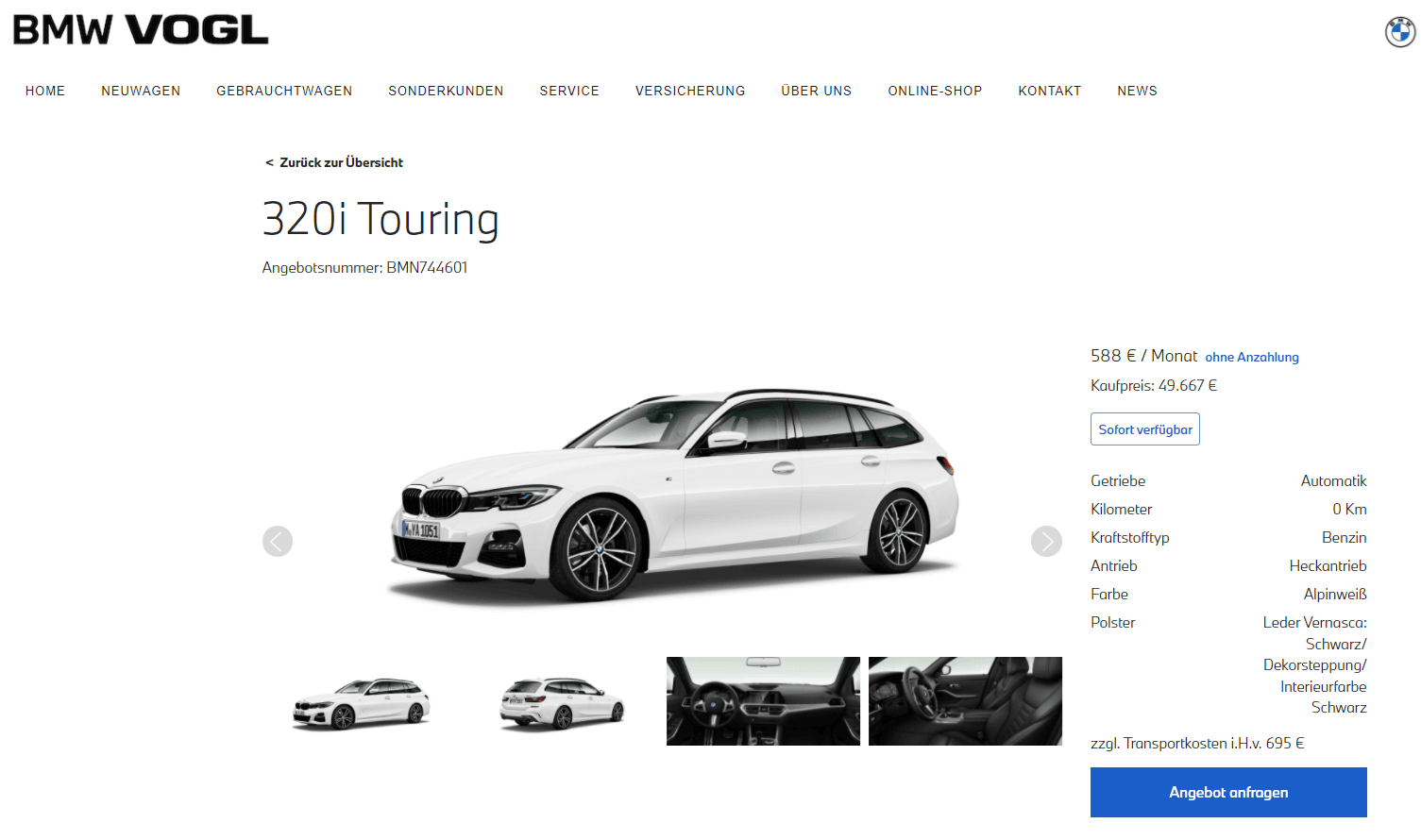The image size is (1421, 840).
Task: Visit the ONLINE-SHOP link
Action: [935, 91]
